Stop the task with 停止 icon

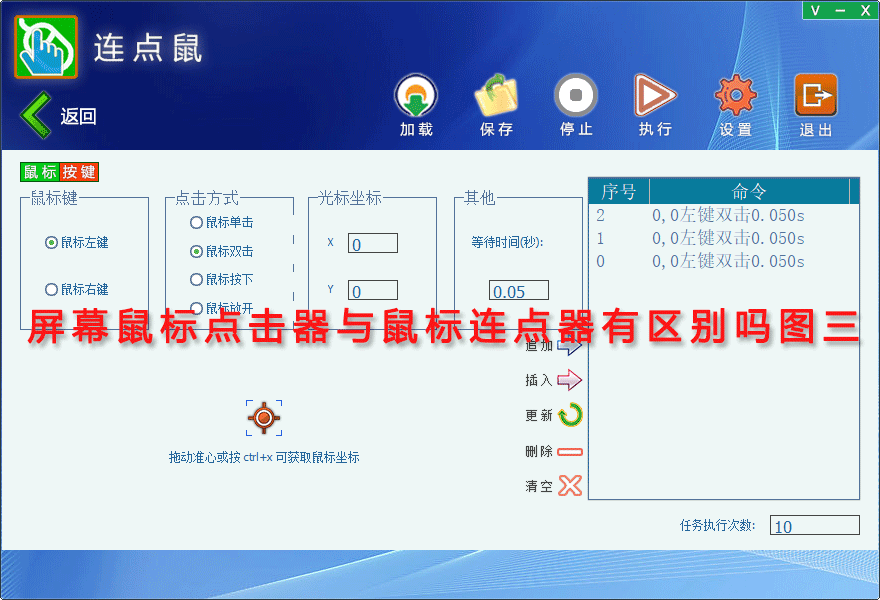(576, 95)
